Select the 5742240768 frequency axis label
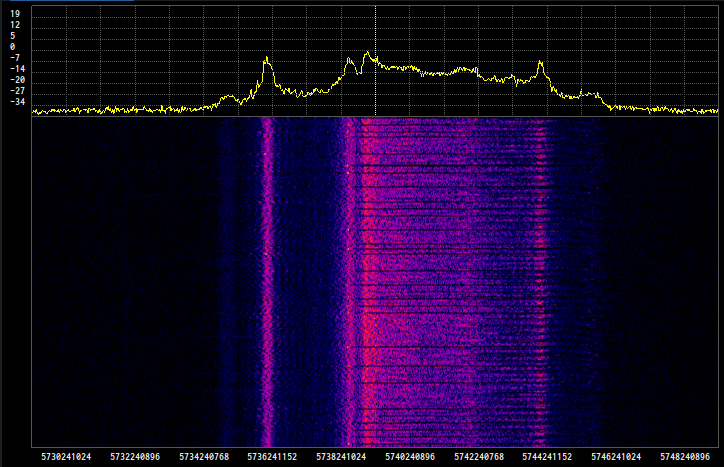This screenshot has height=467, width=724. click(479, 457)
